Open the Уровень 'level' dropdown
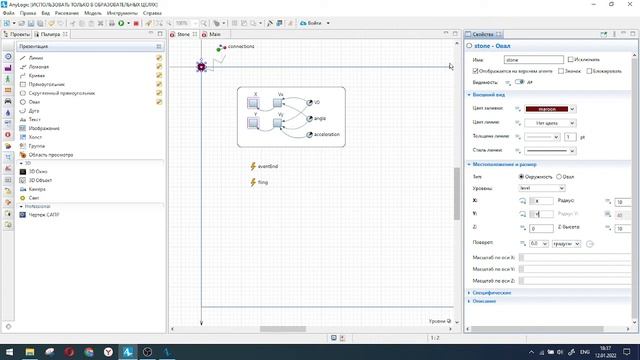The image size is (640, 360). pyautogui.click(x=542, y=188)
